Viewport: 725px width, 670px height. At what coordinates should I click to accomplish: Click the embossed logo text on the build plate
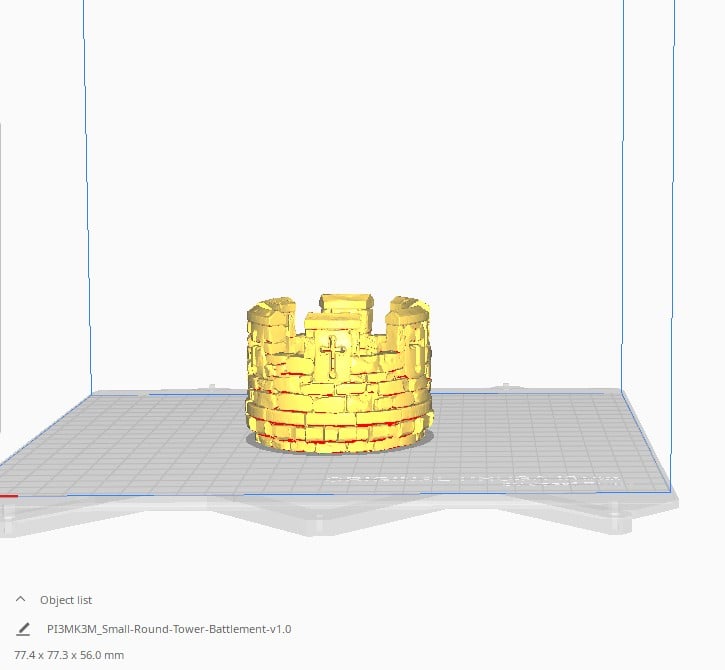[470, 480]
